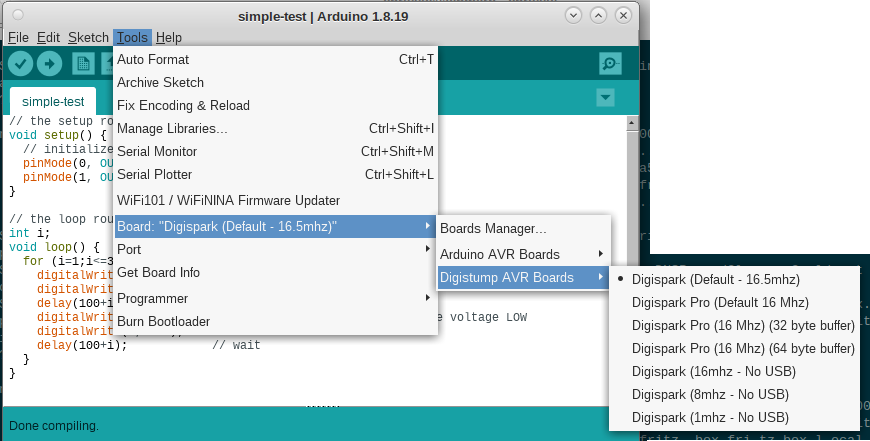Select Digispark Pro (Default 16 Mhz)
The image size is (870, 441).
point(734,302)
